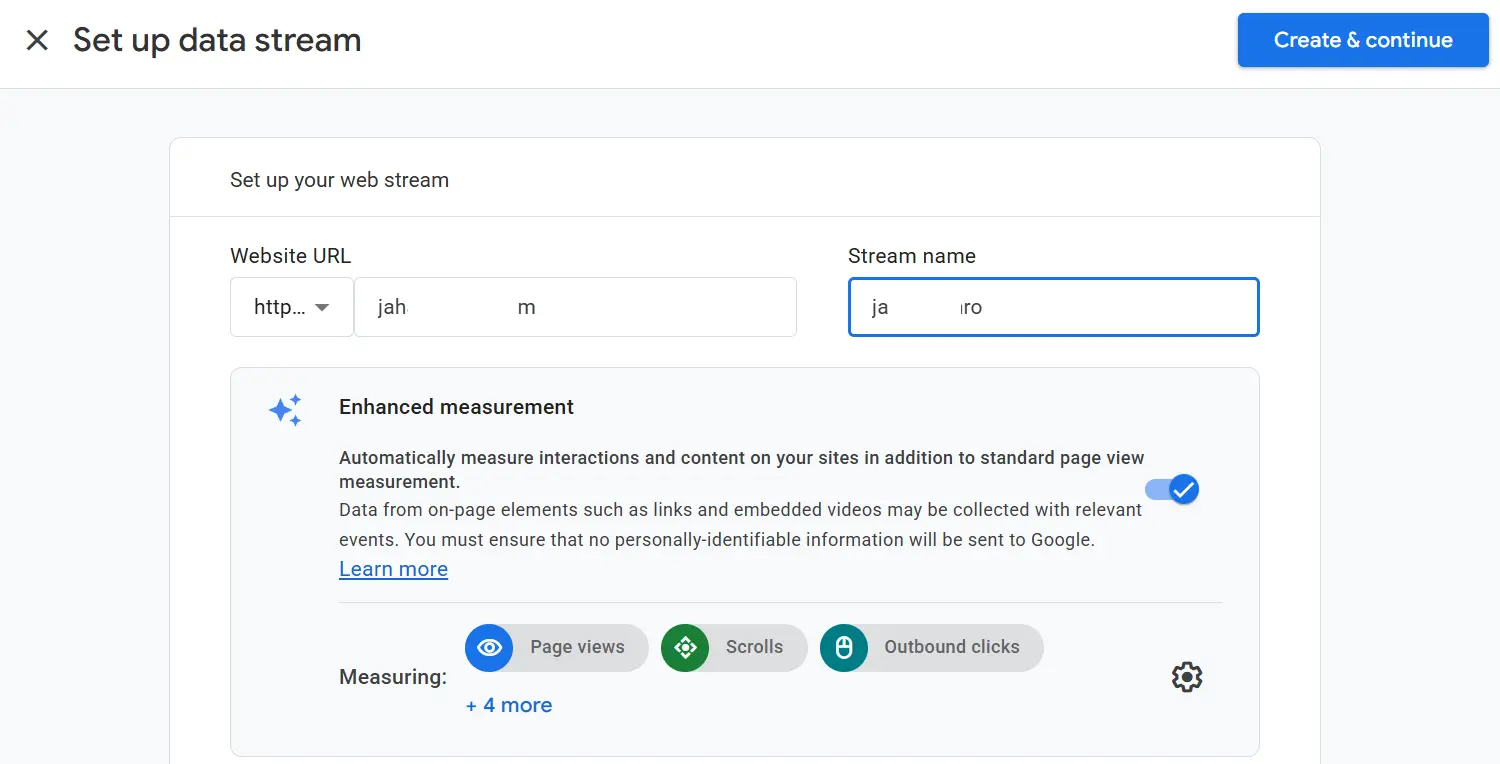Select the Scrolls chip label
The image size is (1500, 764).
[754, 647]
